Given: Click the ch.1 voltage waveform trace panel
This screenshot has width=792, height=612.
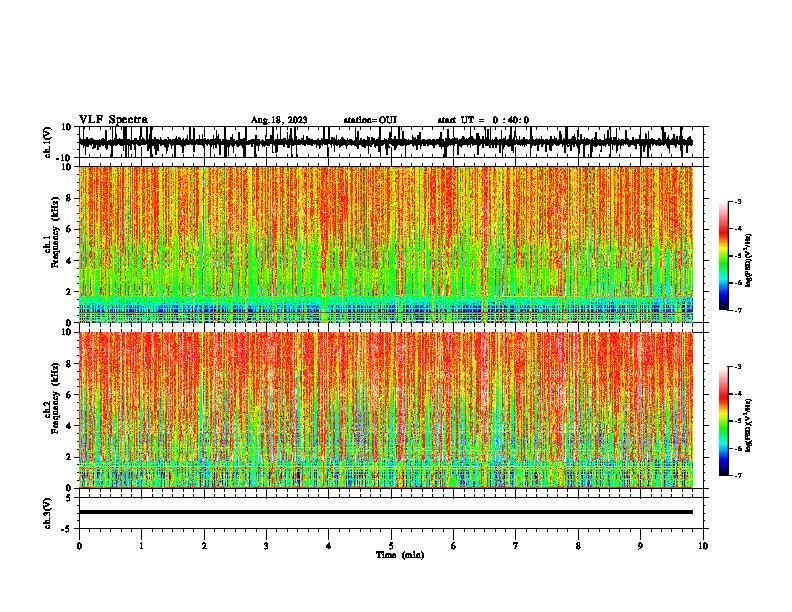Looking at the screenshot, I should click(x=390, y=142).
